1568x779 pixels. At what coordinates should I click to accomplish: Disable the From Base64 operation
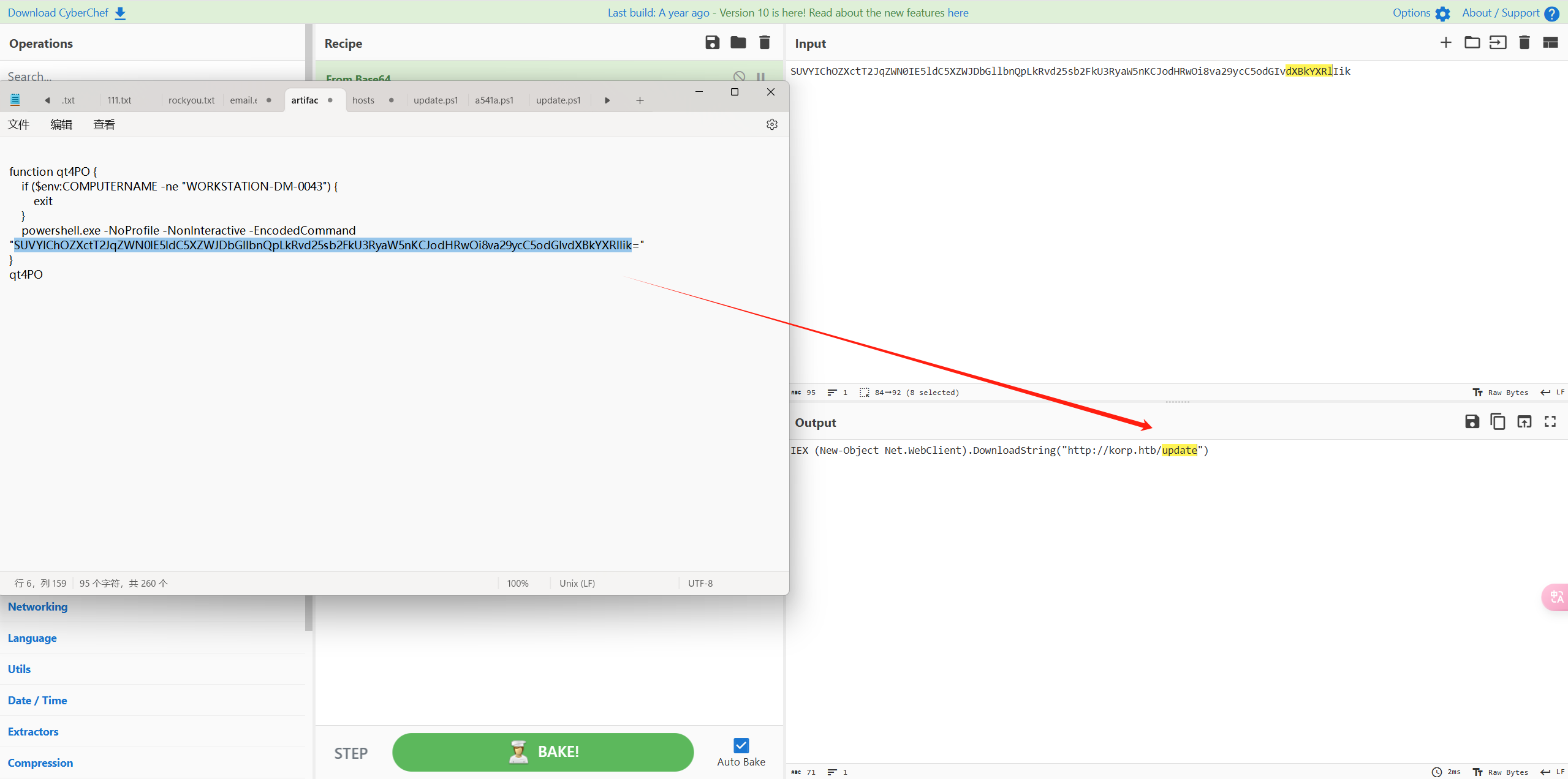pos(739,77)
